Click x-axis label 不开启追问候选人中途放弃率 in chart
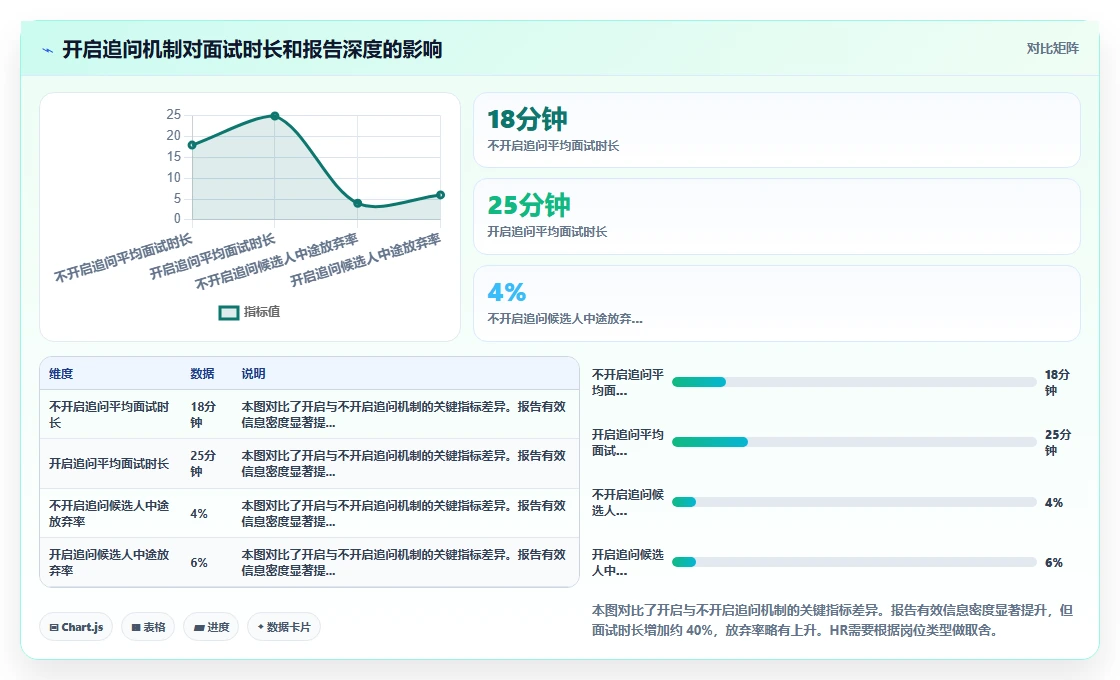Screen dimensions: 1120x680 click(277, 261)
